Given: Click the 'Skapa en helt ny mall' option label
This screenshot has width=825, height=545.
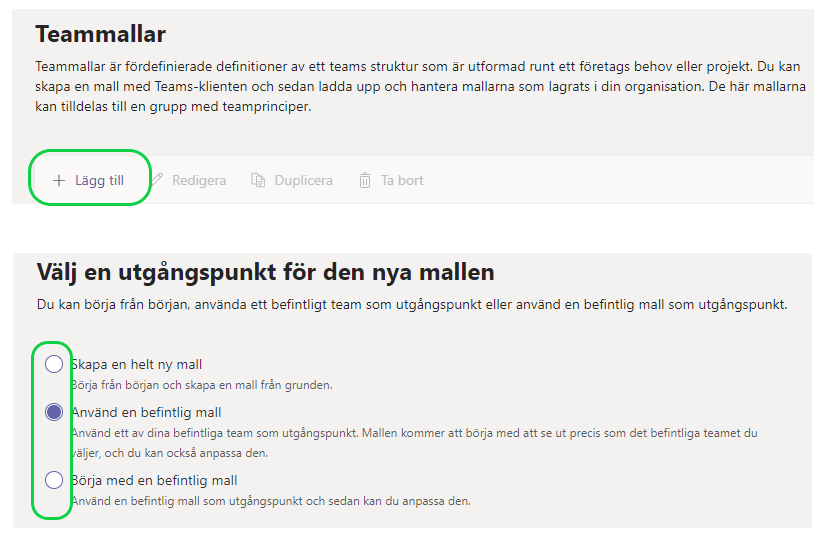Looking at the screenshot, I should click(x=137, y=364).
